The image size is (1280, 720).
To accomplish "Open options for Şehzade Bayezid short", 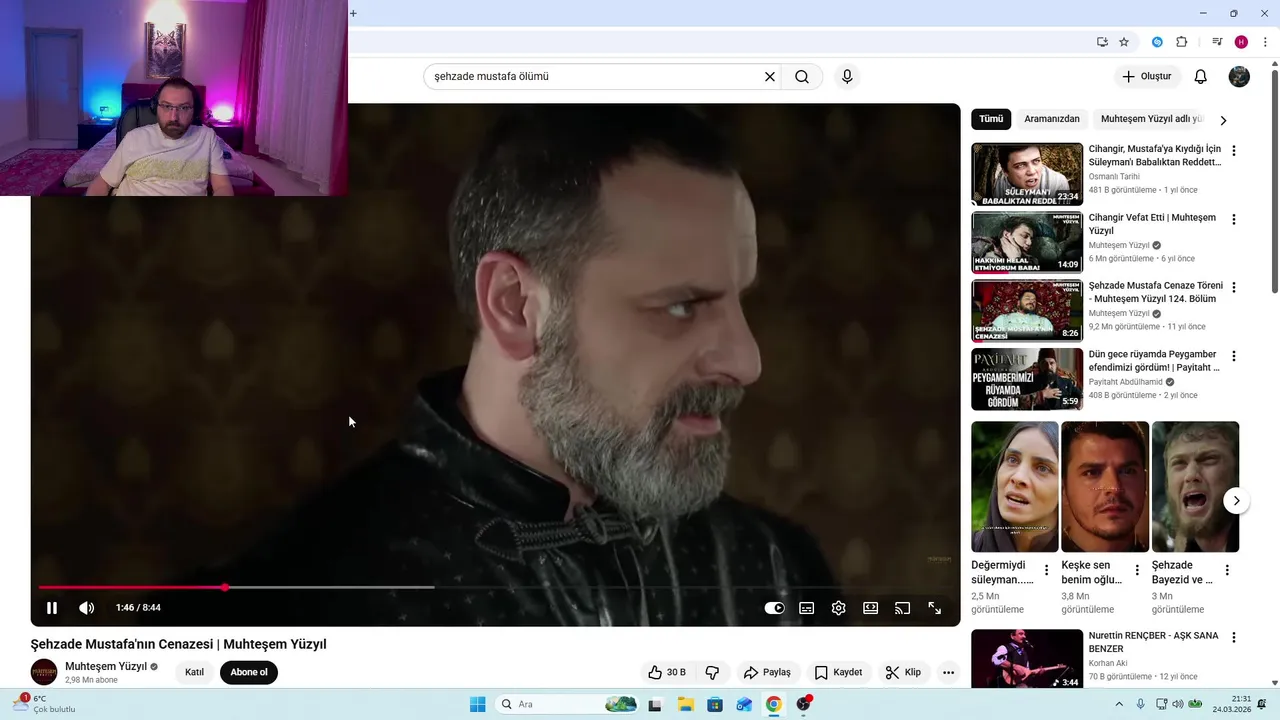I will (1227, 570).
